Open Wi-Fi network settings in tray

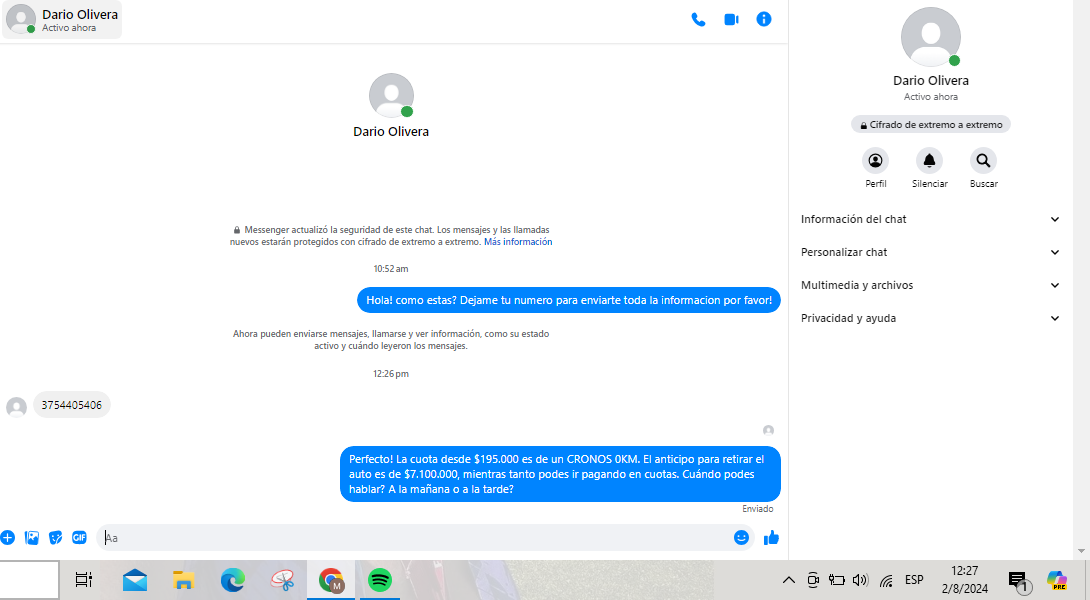click(x=886, y=581)
